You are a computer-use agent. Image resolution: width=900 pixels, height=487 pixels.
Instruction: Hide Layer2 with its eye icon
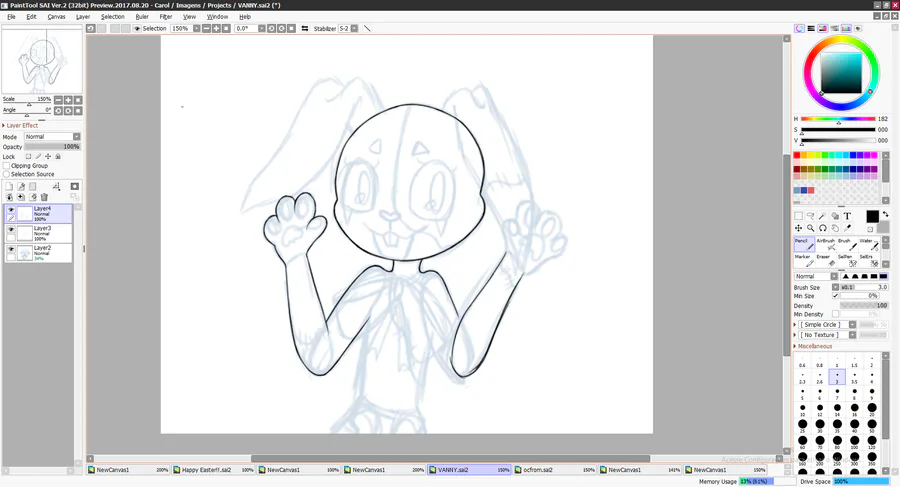pos(10,249)
